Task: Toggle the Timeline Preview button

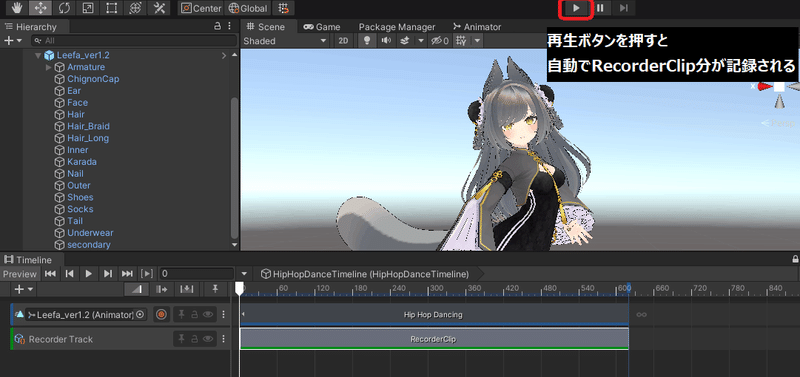Action: (x=19, y=274)
